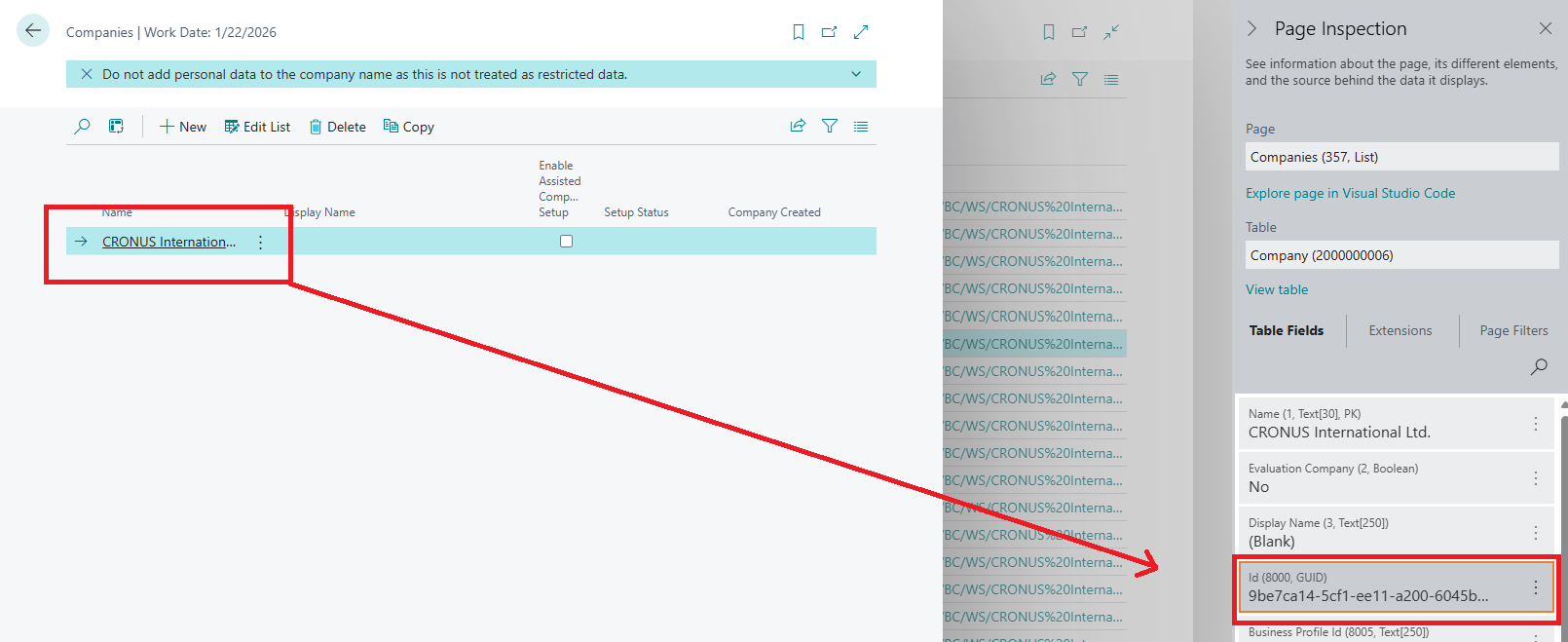This screenshot has width=1568, height=642.
Task: Switch to the Page Filters tab
Action: [1513, 331]
